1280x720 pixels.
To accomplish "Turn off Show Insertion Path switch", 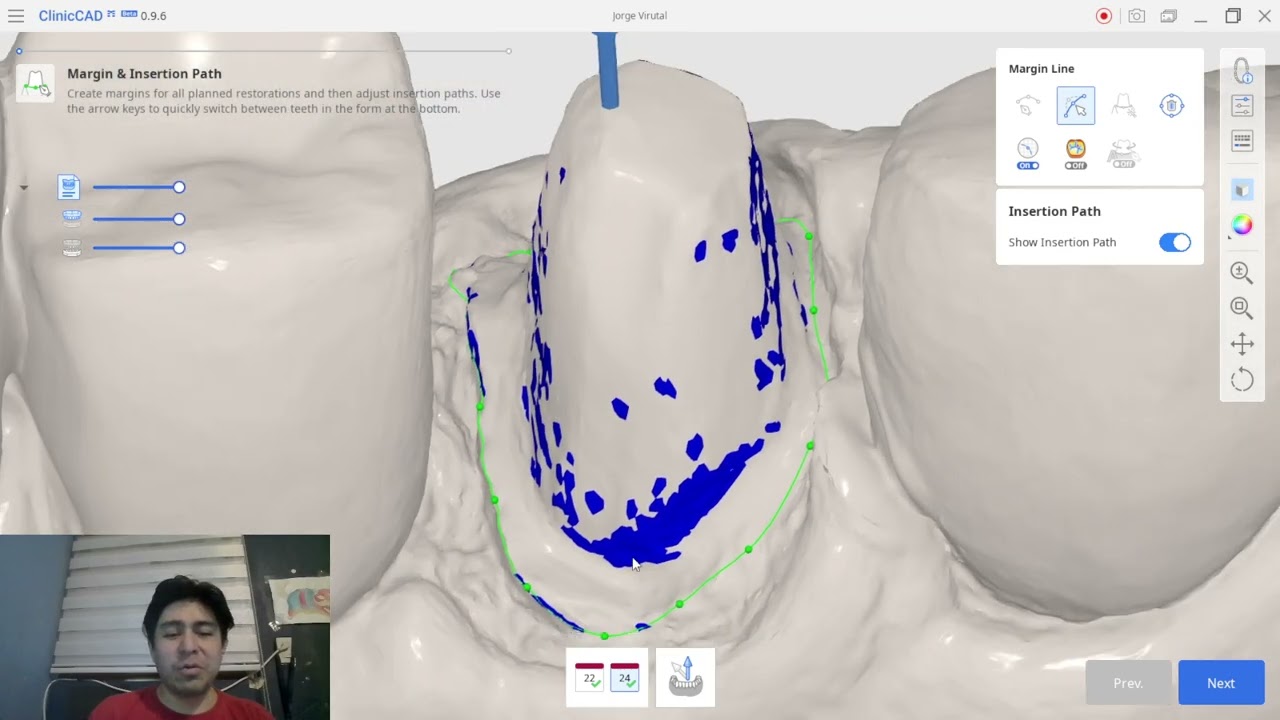I will [x=1175, y=242].
